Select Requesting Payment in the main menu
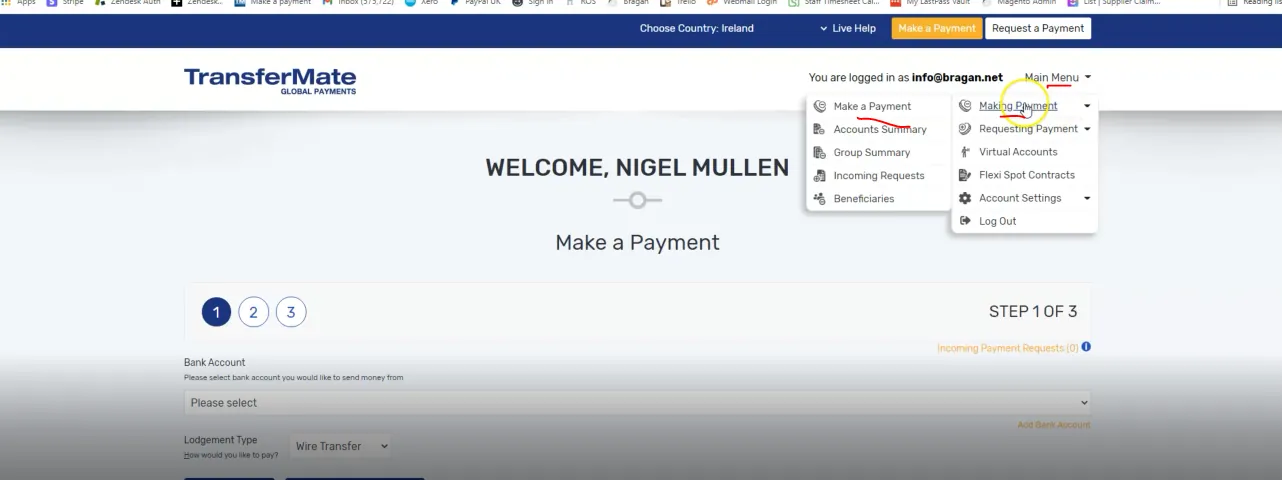This screenshot has width=1282, height=480. (1028, 129)
